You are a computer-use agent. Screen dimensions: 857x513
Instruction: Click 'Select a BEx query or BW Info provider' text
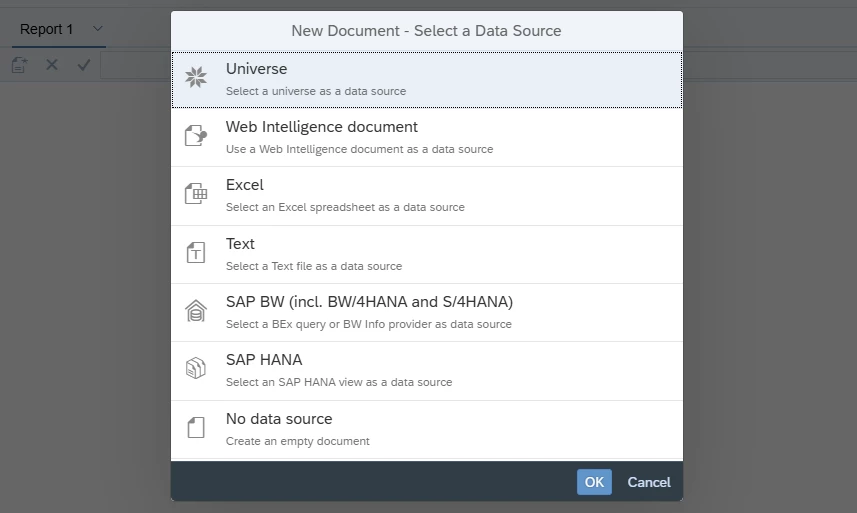click(369, 324)
